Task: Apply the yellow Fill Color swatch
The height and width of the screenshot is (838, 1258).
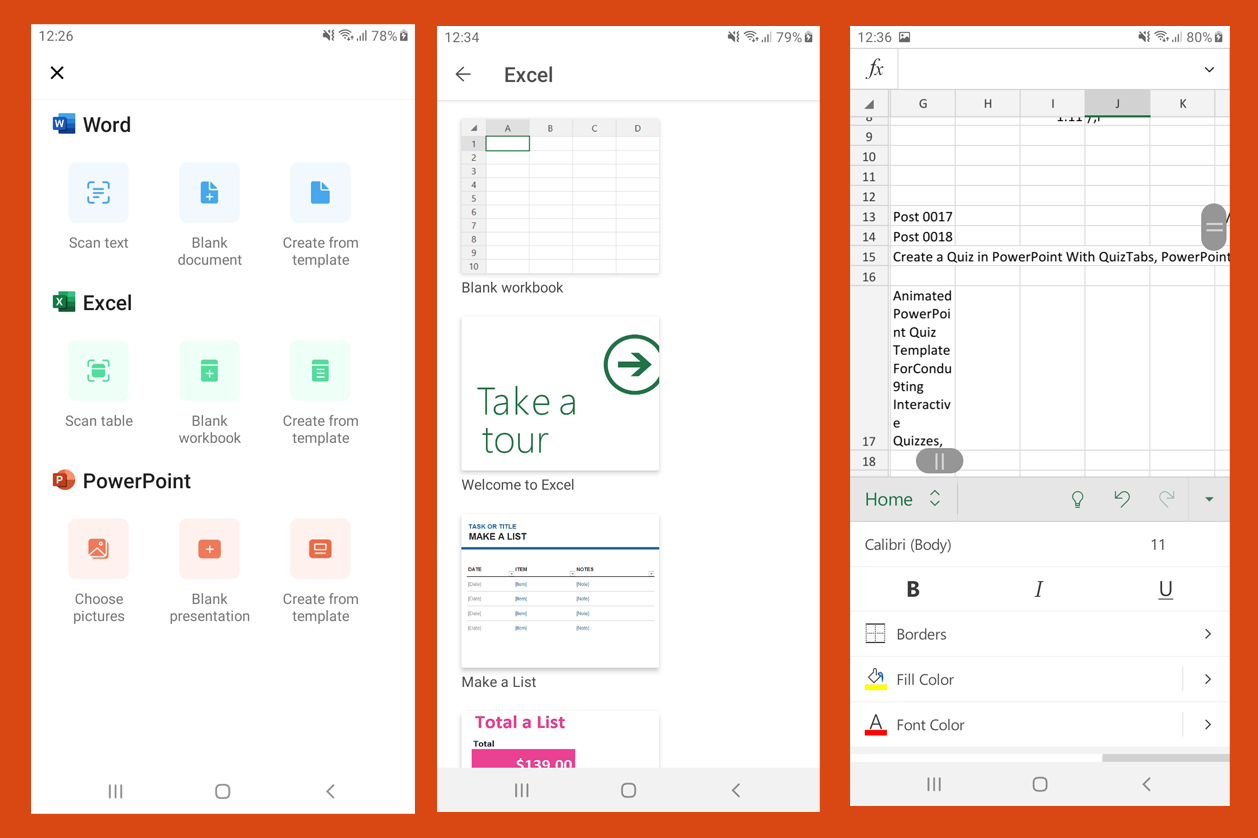Action: [x=875, y=679]
